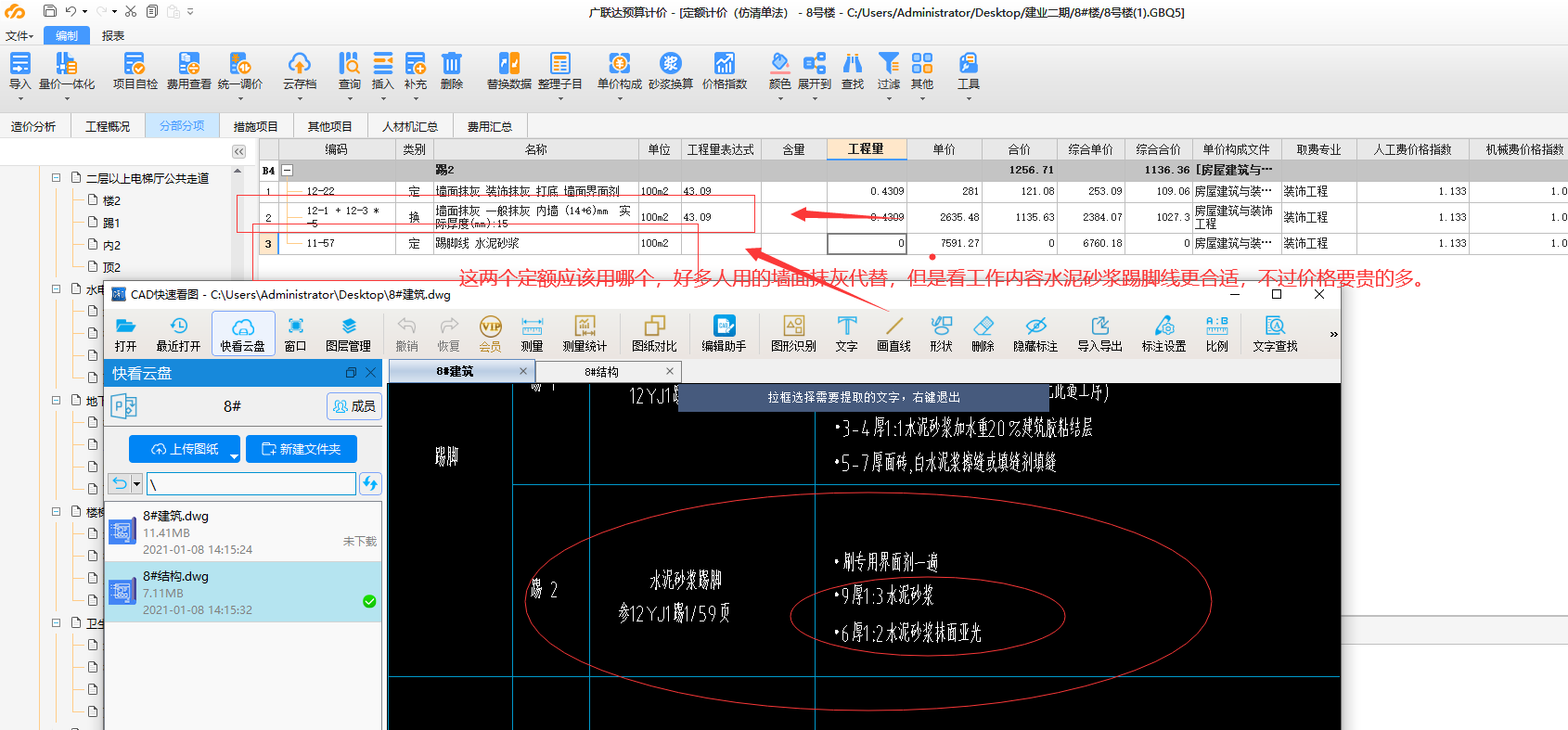Open the 费用汇总 tab

pyautogui.click(x=489, y=126)
